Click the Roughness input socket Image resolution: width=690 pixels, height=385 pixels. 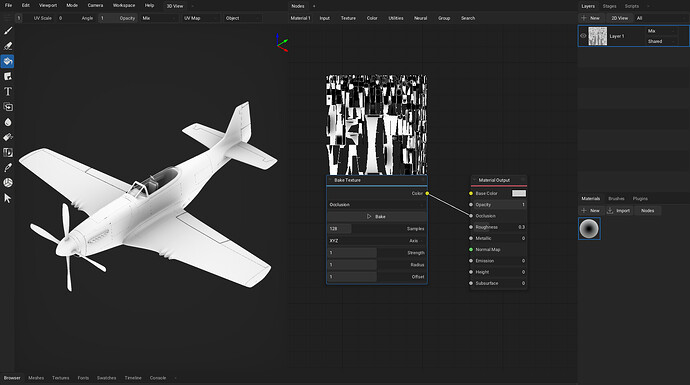[x=471, y=227]
